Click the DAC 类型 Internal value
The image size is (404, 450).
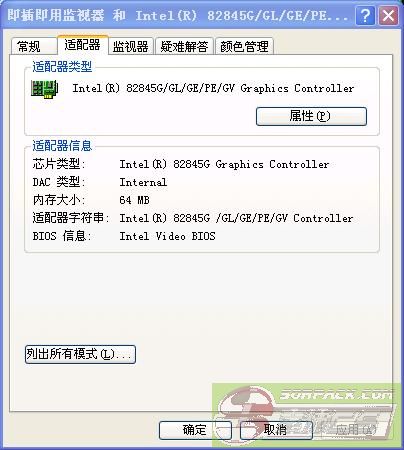[x=143, y=182]
